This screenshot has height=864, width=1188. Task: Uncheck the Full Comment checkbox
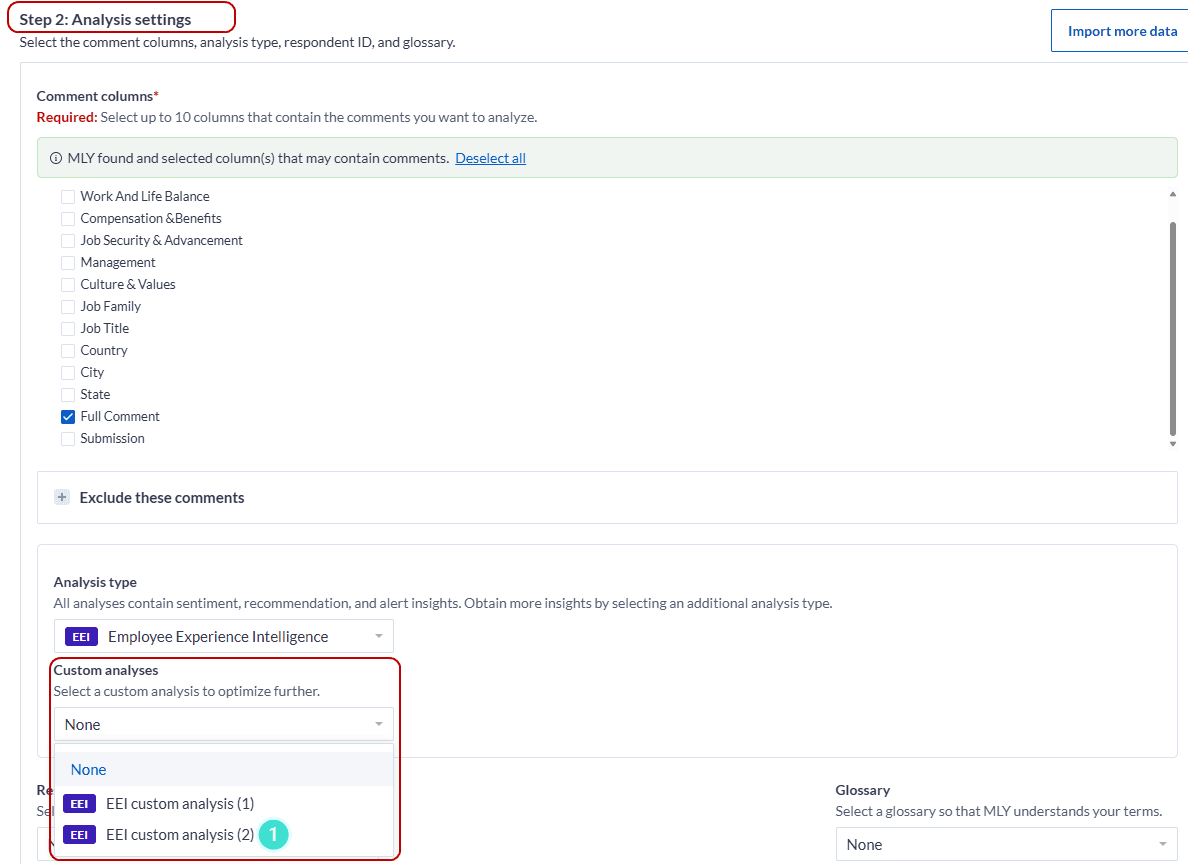[68, 417]
